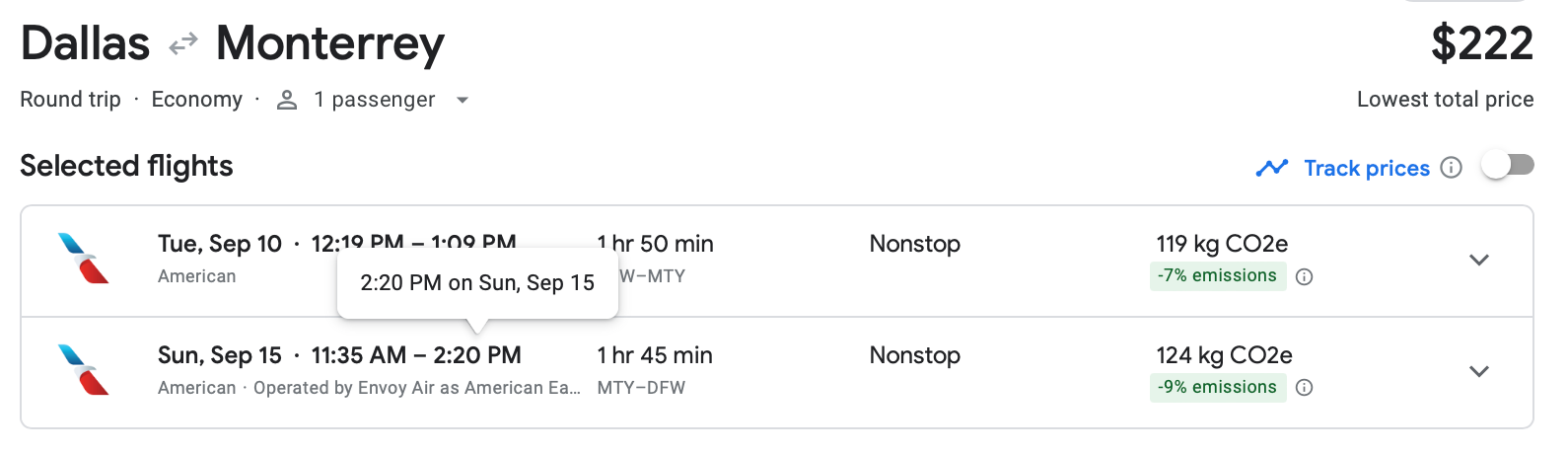Click info icon next to -9% emissions
This screenshot has height=454, width=1568.
[x=1304, y=388]
